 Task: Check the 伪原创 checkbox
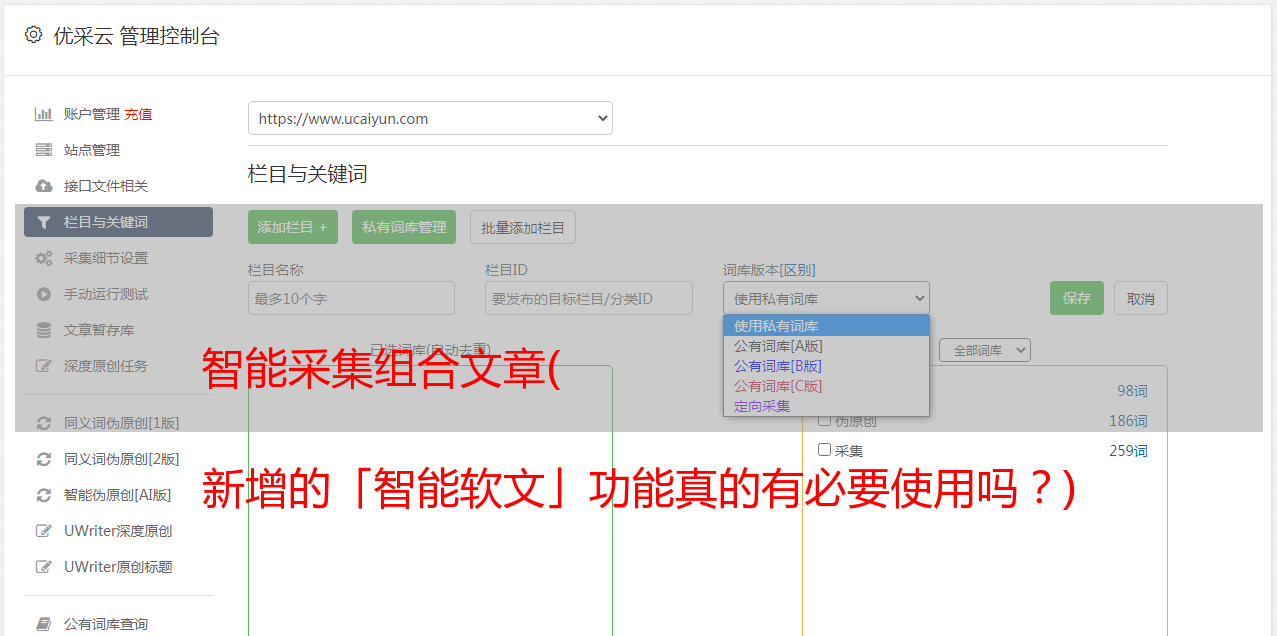pos(825,420)
